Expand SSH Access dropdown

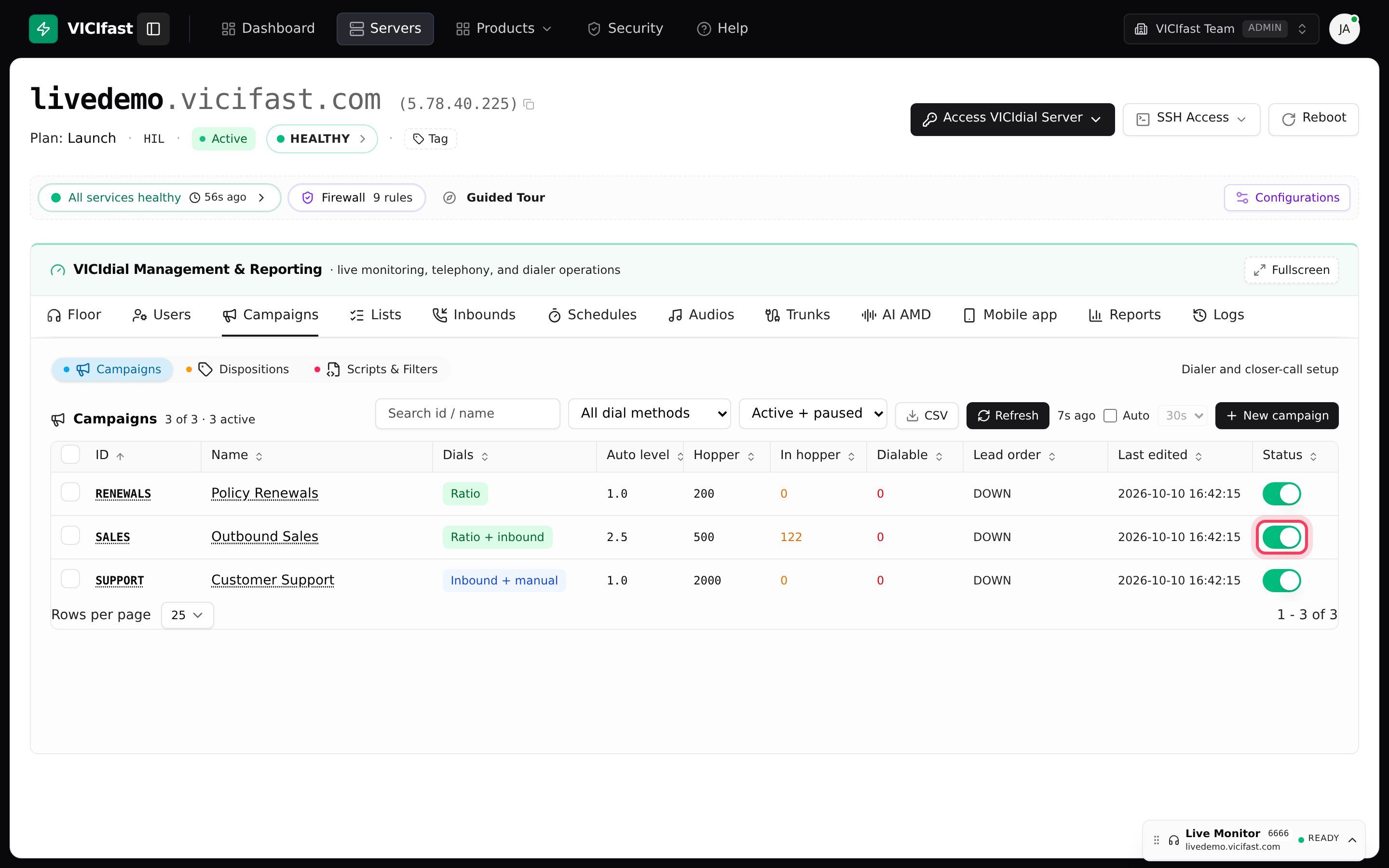pyautogui.click(x=1191, y=119)
